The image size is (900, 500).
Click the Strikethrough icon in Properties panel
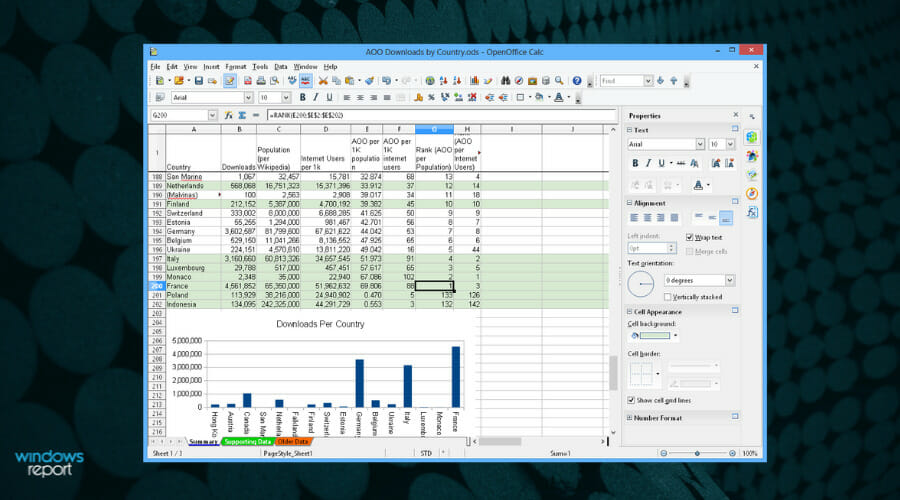point(681,164)
